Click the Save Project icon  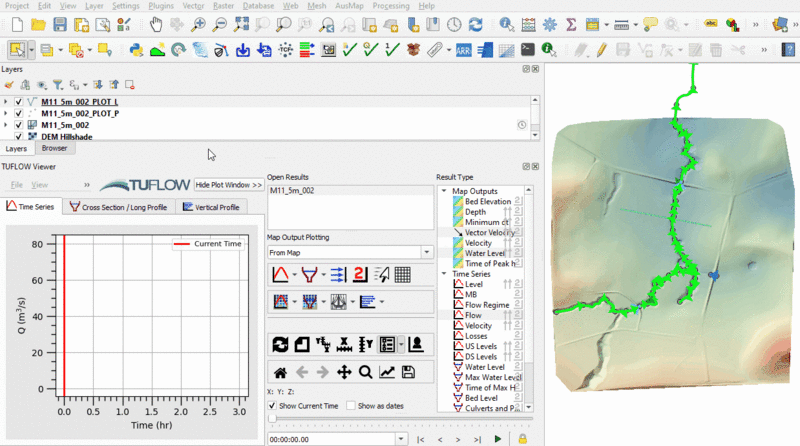(x=60, y=24)
